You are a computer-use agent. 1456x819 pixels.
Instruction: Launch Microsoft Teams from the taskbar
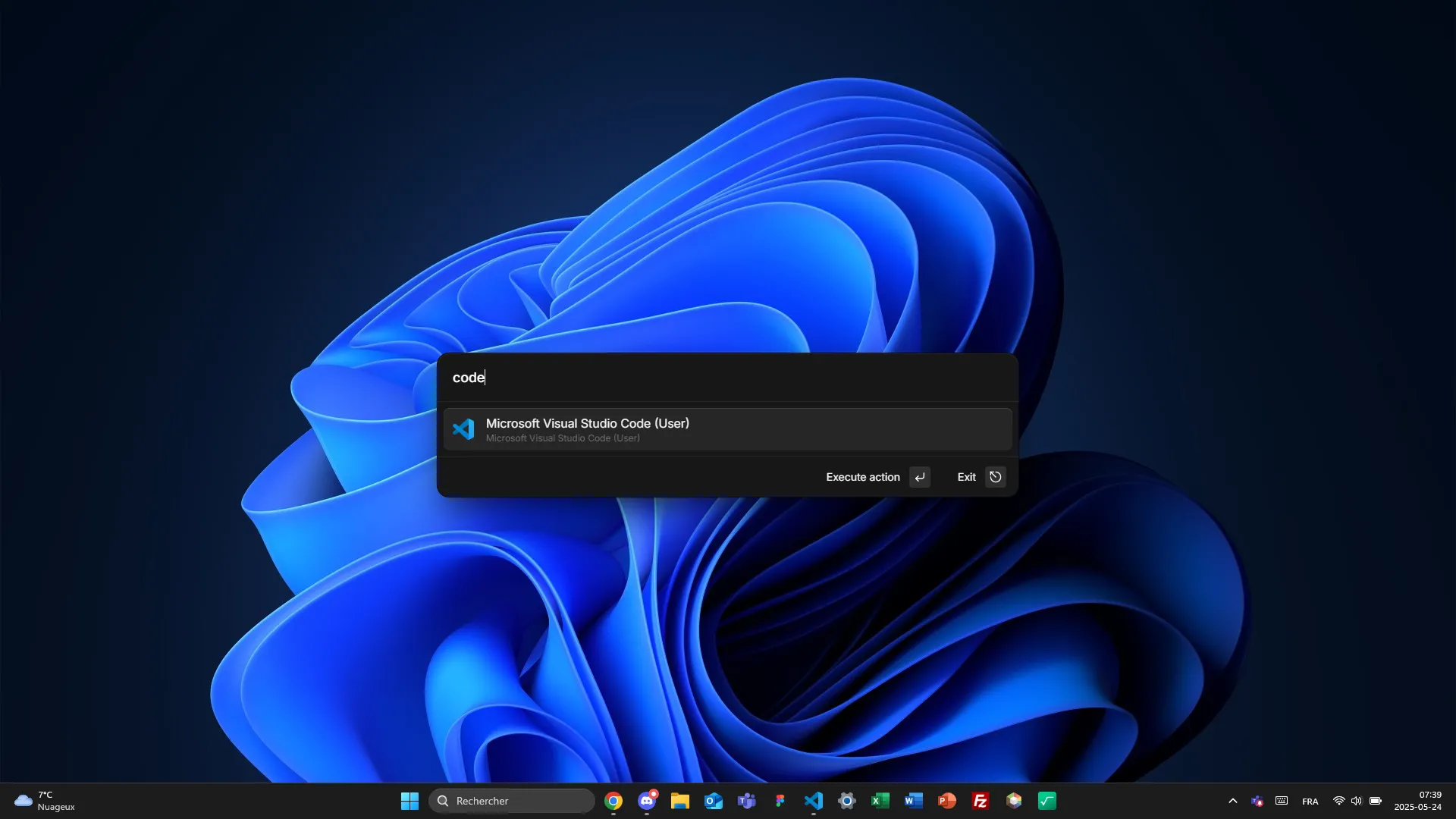click(x=747, y=800)
